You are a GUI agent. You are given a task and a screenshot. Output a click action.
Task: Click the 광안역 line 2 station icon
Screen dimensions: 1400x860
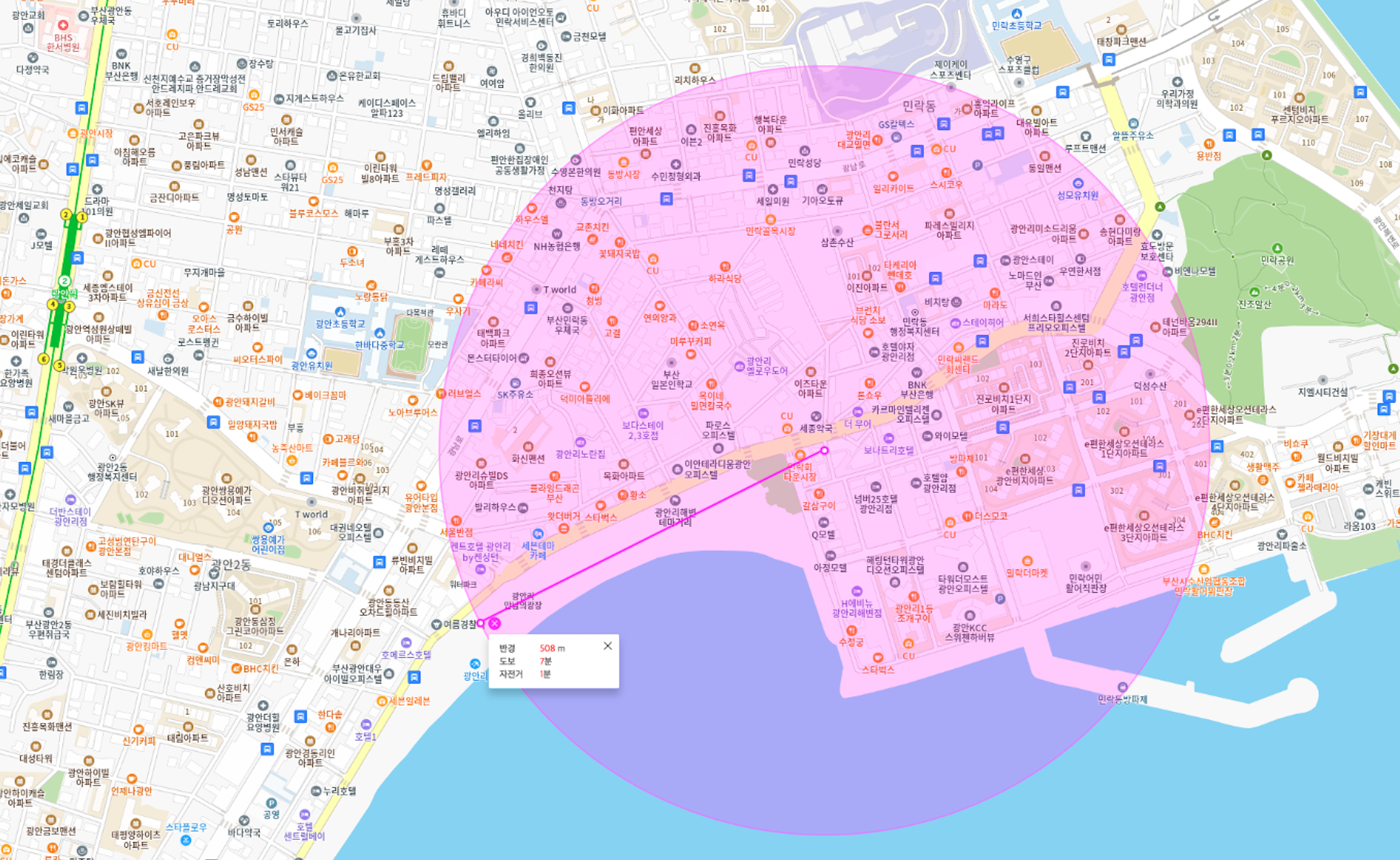pos(64,281)
